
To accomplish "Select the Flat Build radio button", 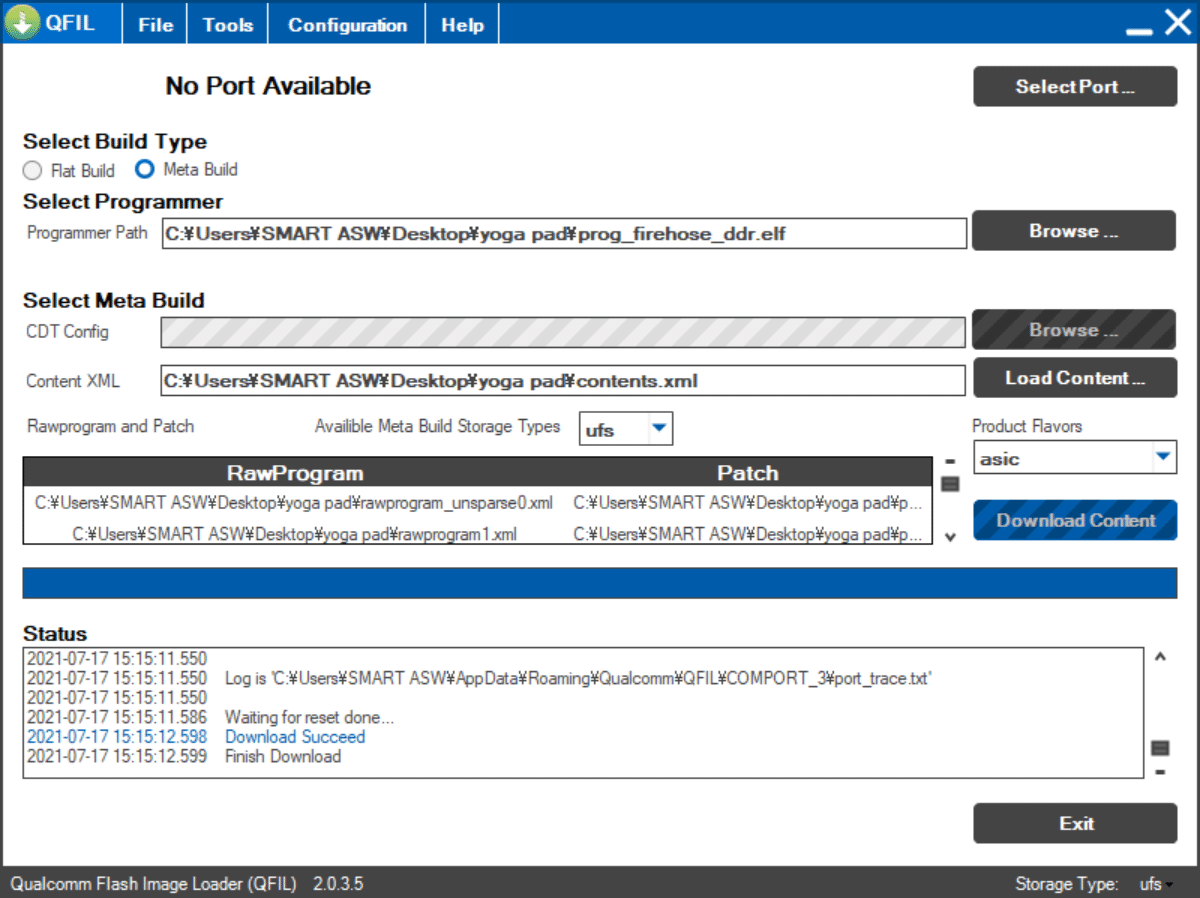I will click(33, 171).
